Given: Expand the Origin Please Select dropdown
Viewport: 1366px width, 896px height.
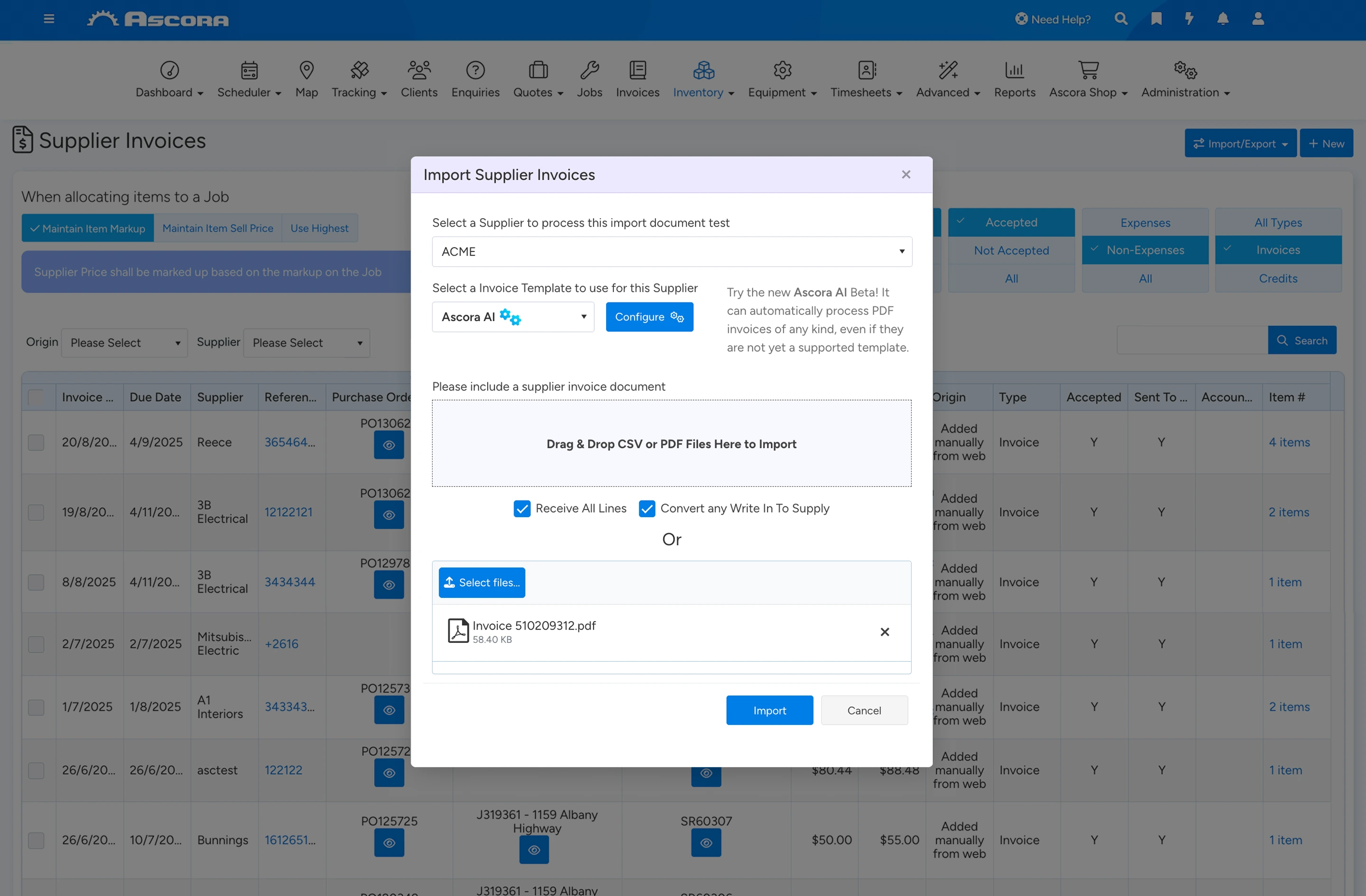Looking at the screenshot, I should pos(124,342).
